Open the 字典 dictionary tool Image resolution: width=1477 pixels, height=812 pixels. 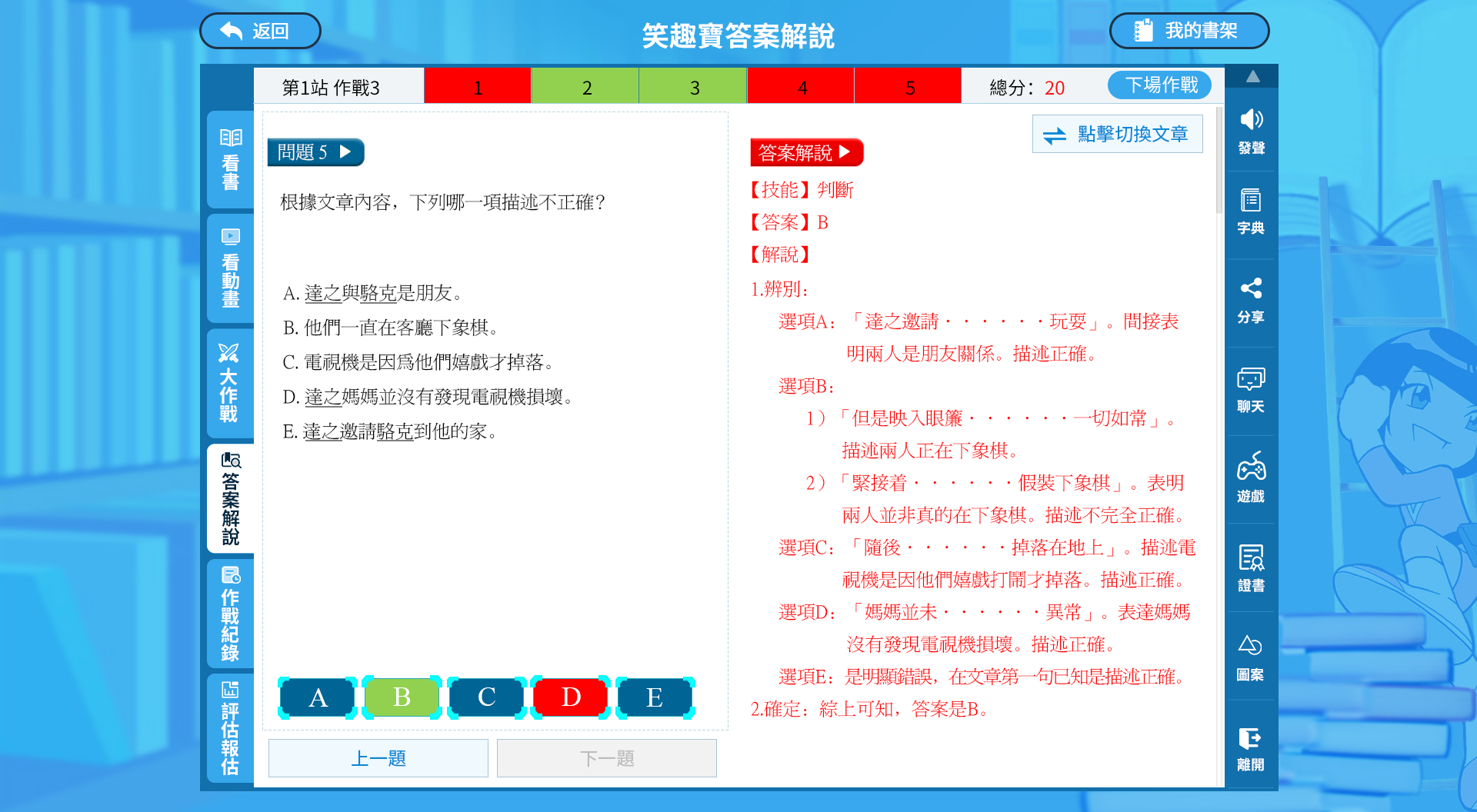click(x=1251, y=211)
